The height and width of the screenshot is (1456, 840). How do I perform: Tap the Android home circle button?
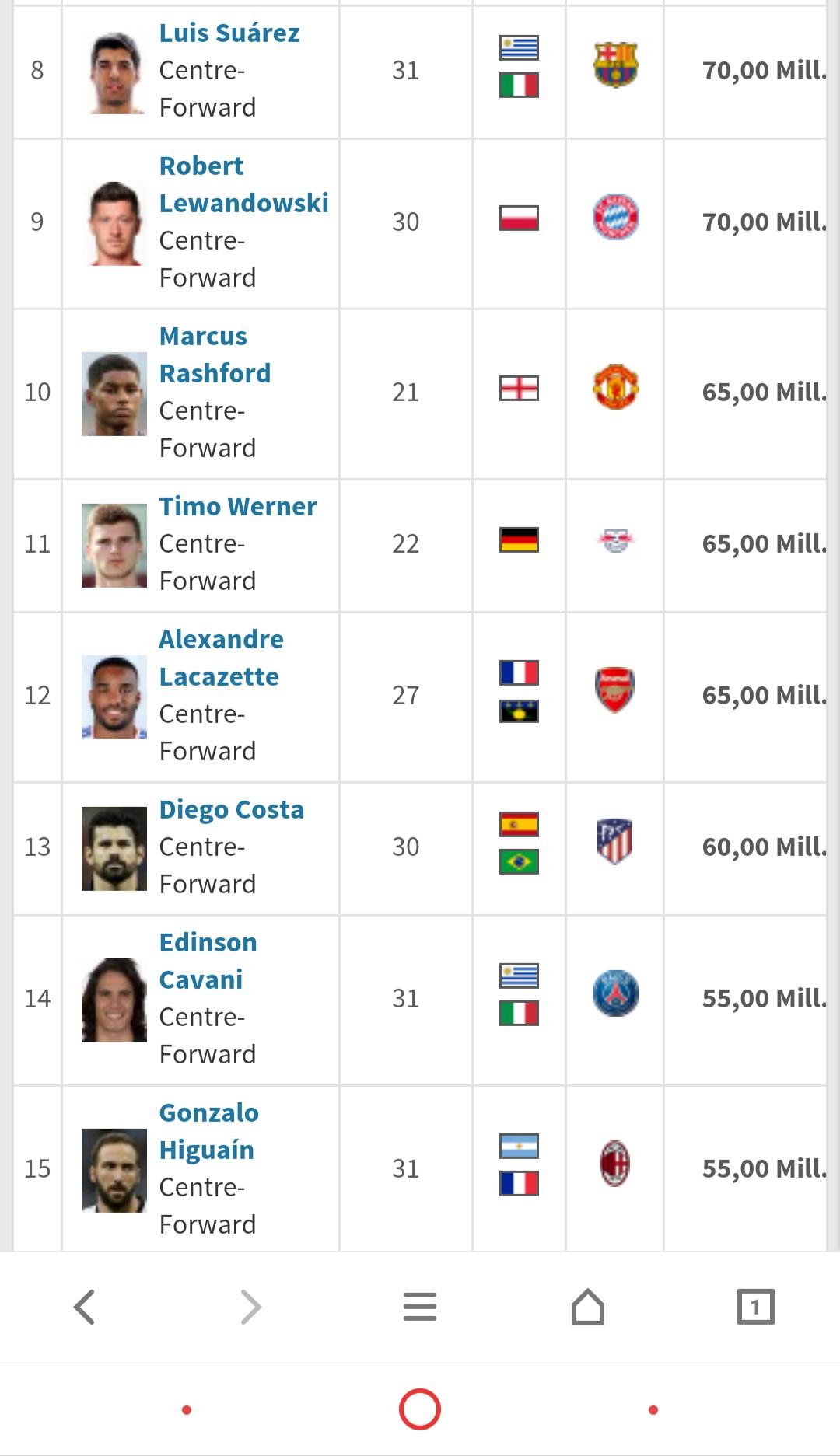(x=420, y=1409)
